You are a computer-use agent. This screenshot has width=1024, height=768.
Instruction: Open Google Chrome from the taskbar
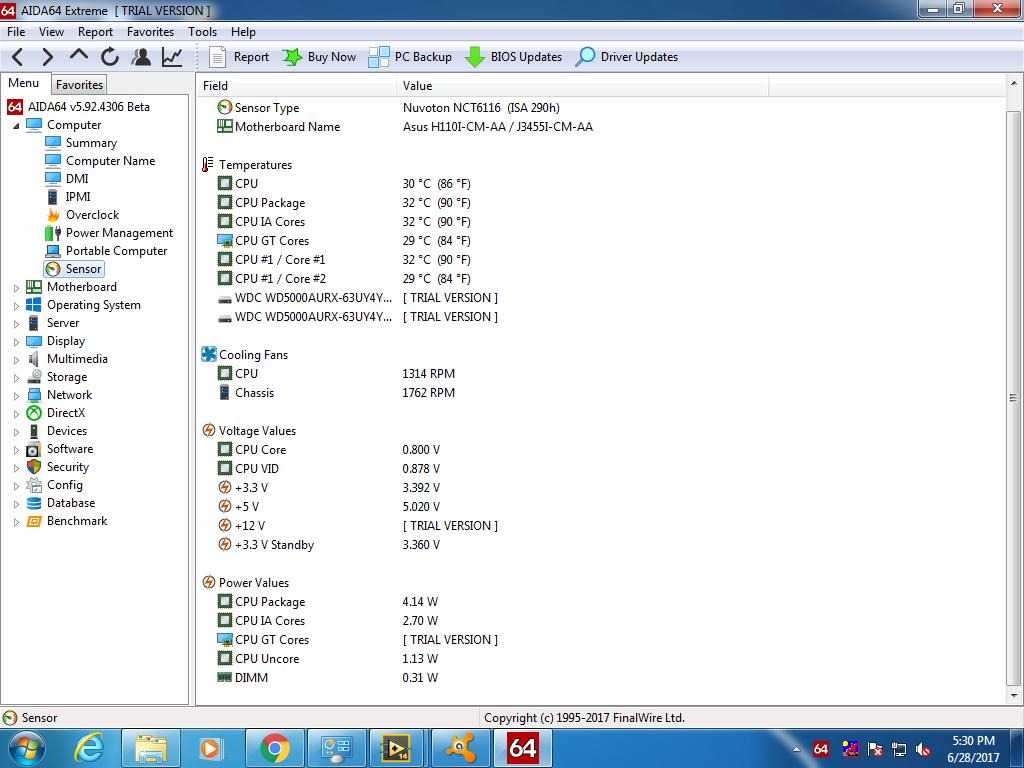point(274,748)
